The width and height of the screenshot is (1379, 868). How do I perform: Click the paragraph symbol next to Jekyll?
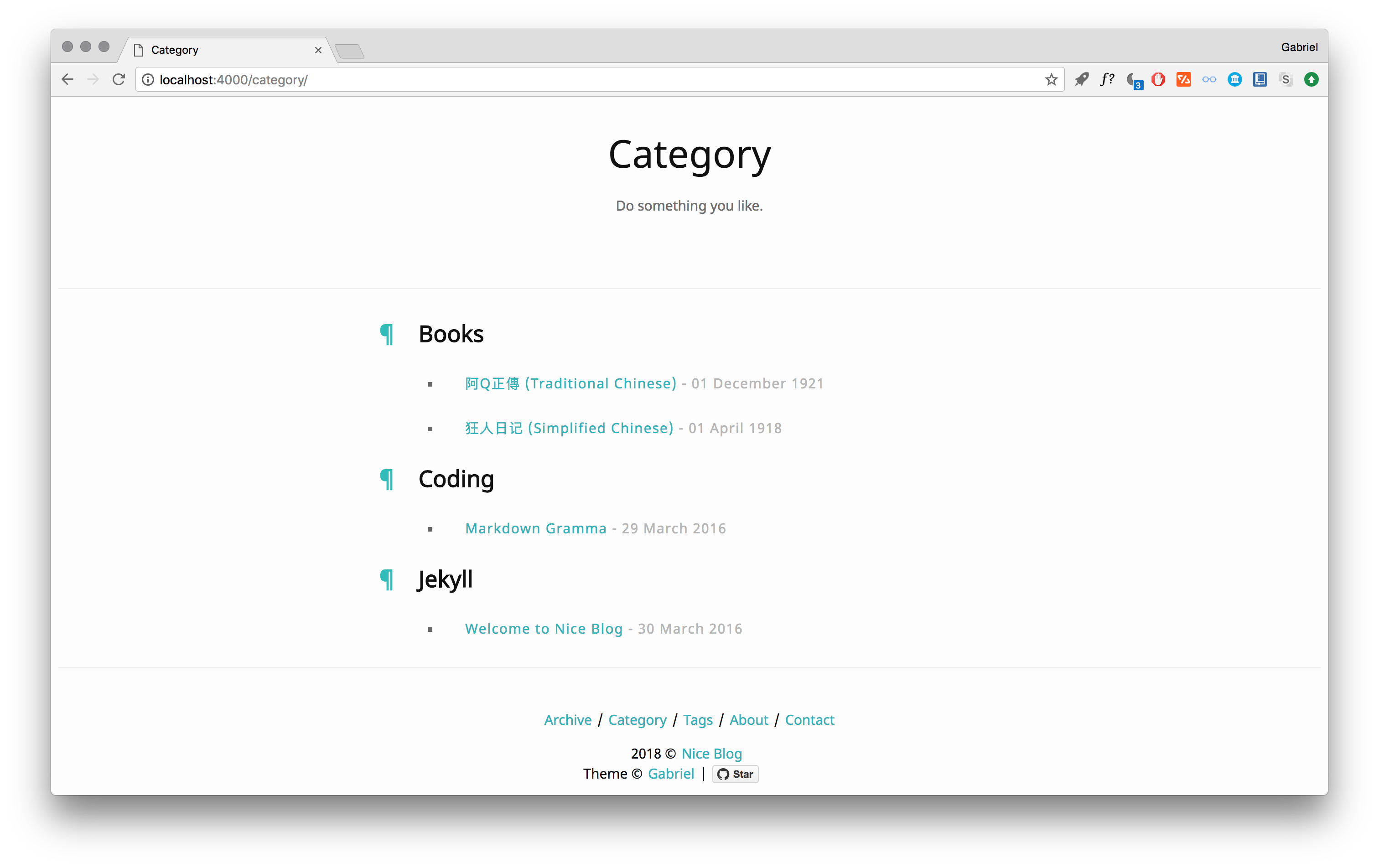[x=389, y=578]
